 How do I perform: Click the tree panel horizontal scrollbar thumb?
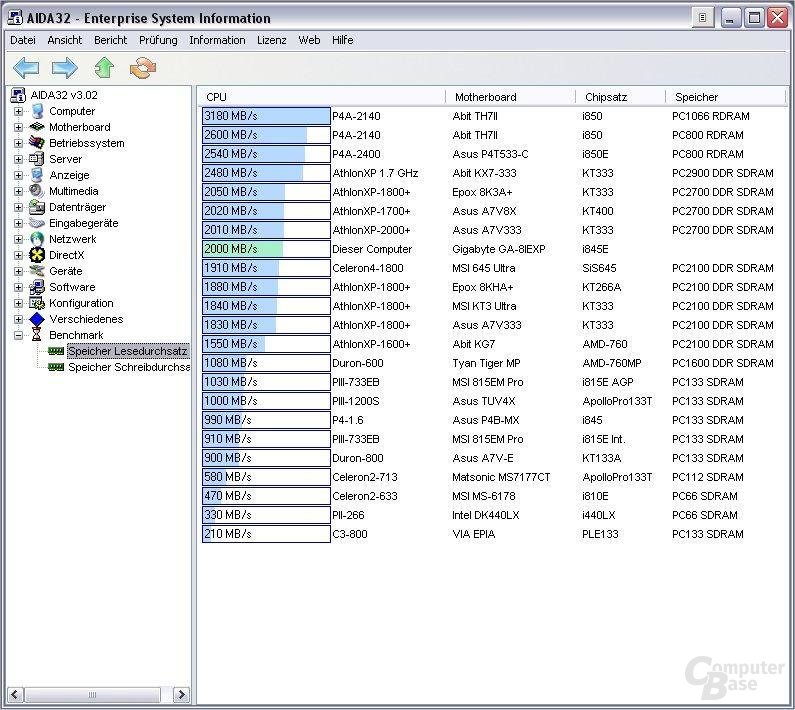click(92, 694)
